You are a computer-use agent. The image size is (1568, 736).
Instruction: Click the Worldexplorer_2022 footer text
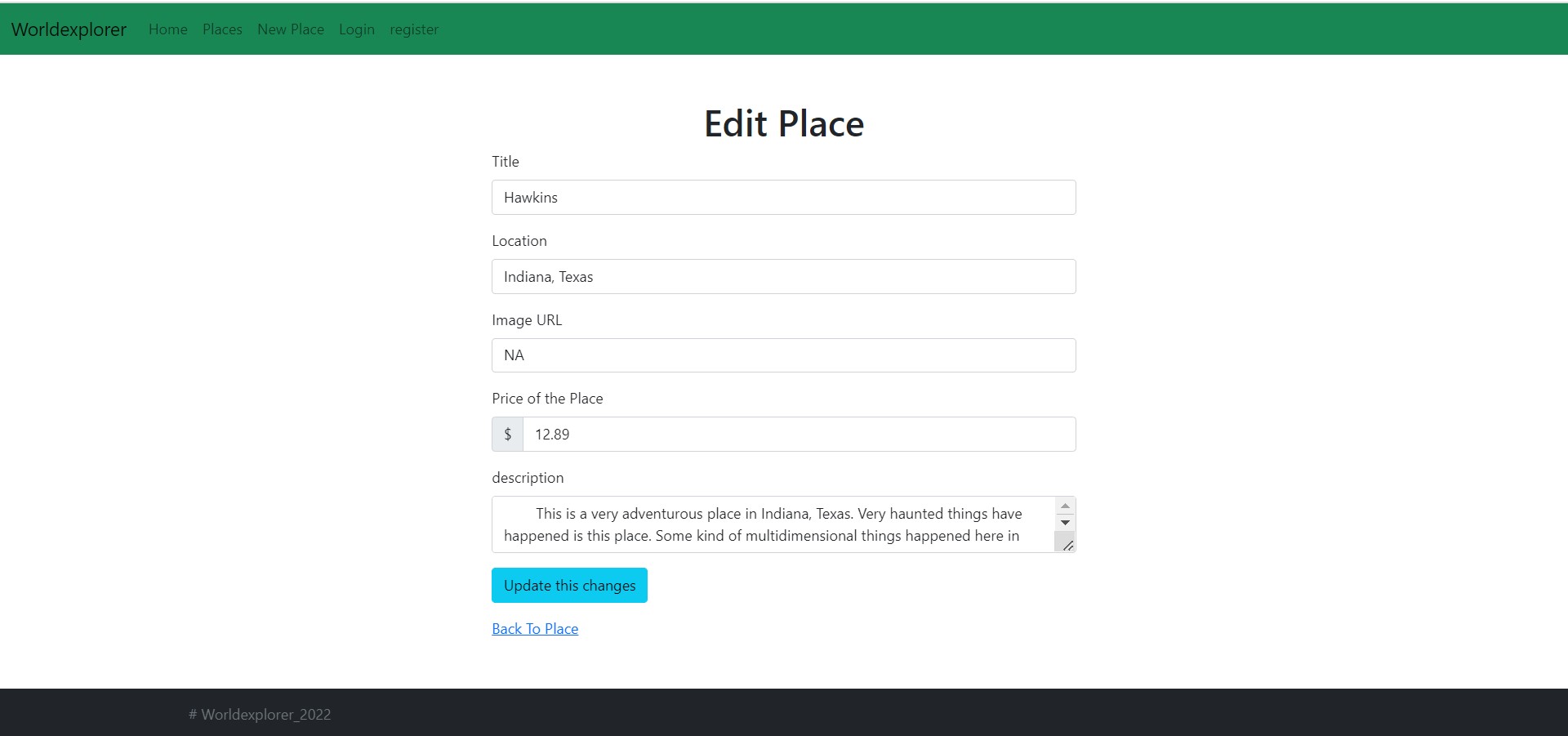click(260, 713)
